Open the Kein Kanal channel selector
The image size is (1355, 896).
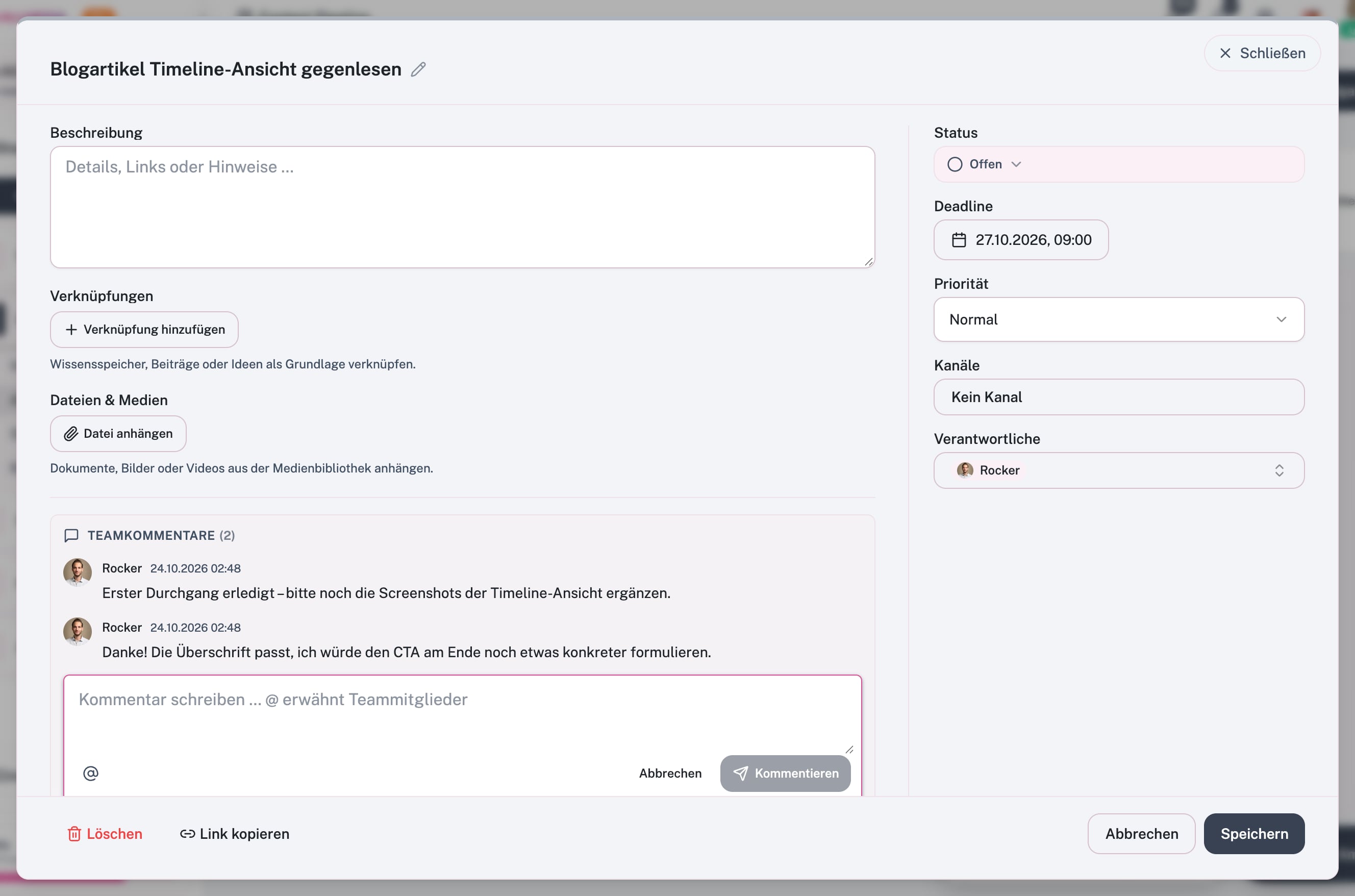[1118, 397]
